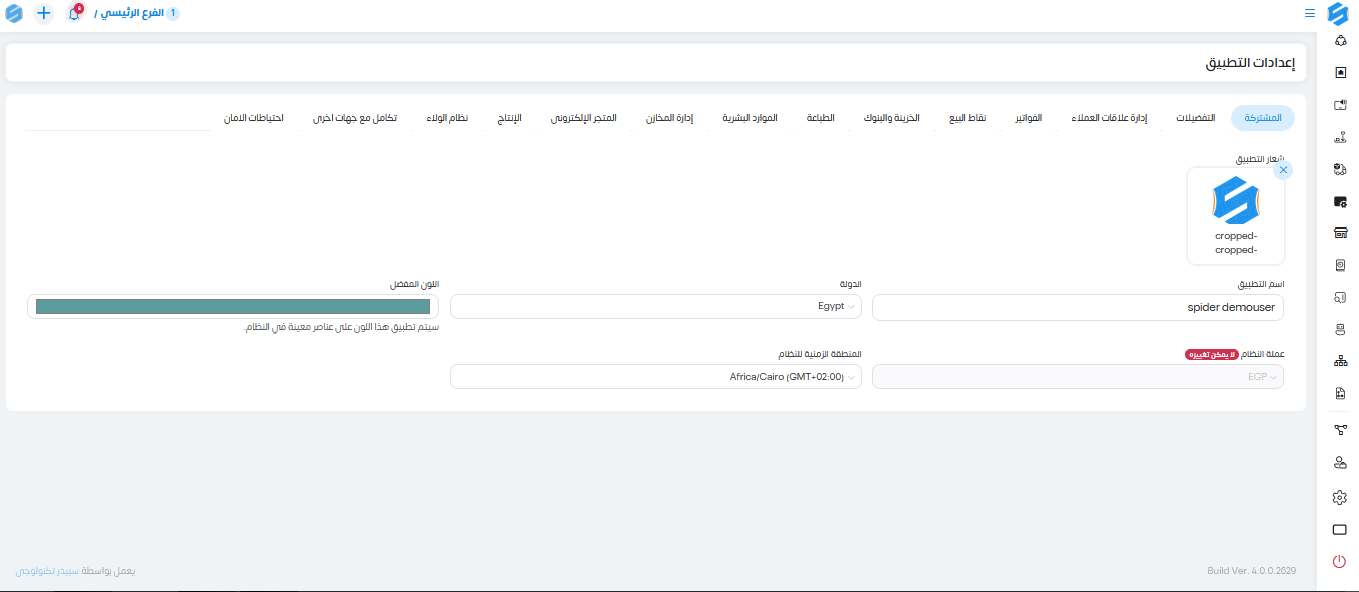Switch to the نظام الولاء tab
This screenshot has width=1359, height=592.
tap(447, 118)
